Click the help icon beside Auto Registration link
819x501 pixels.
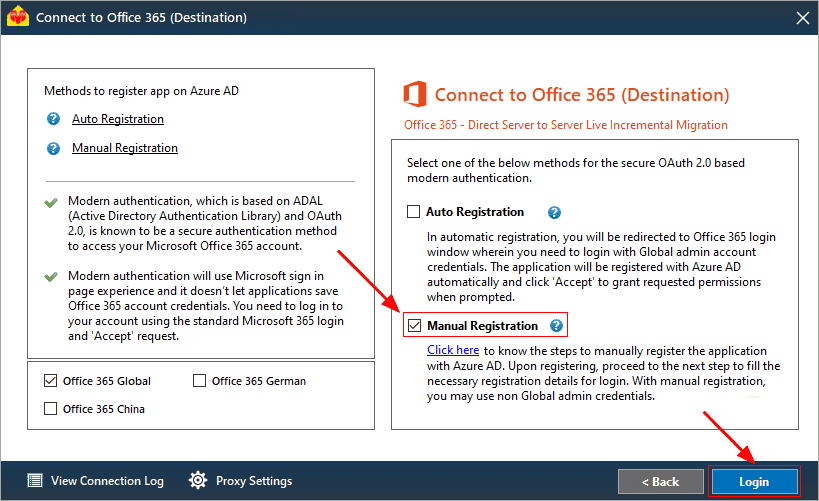pos(53,119)
